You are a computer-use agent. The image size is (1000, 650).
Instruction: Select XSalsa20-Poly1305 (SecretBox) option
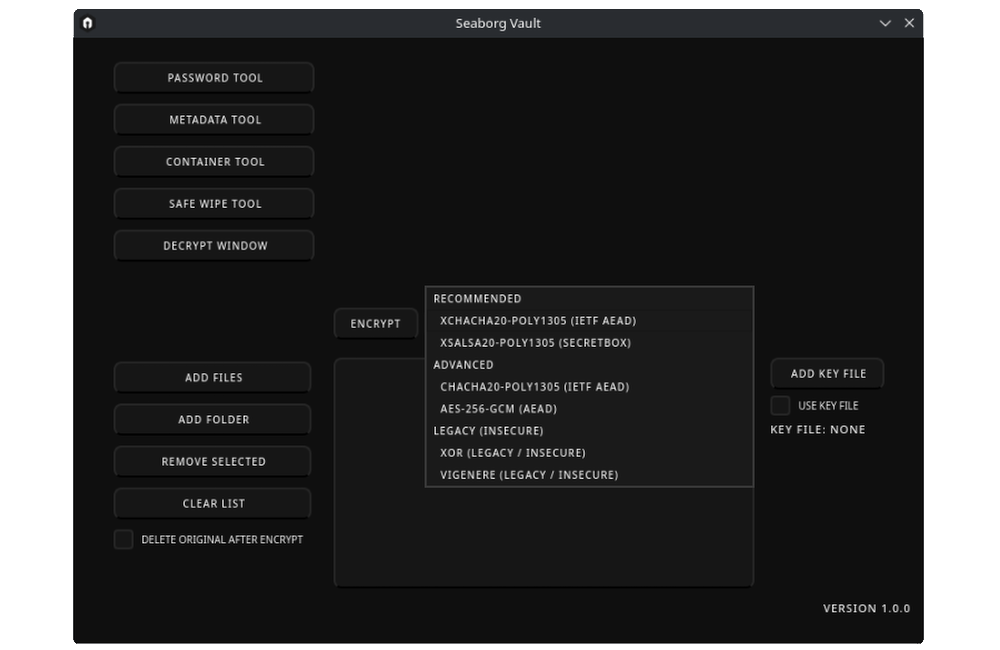pos(589,343)
